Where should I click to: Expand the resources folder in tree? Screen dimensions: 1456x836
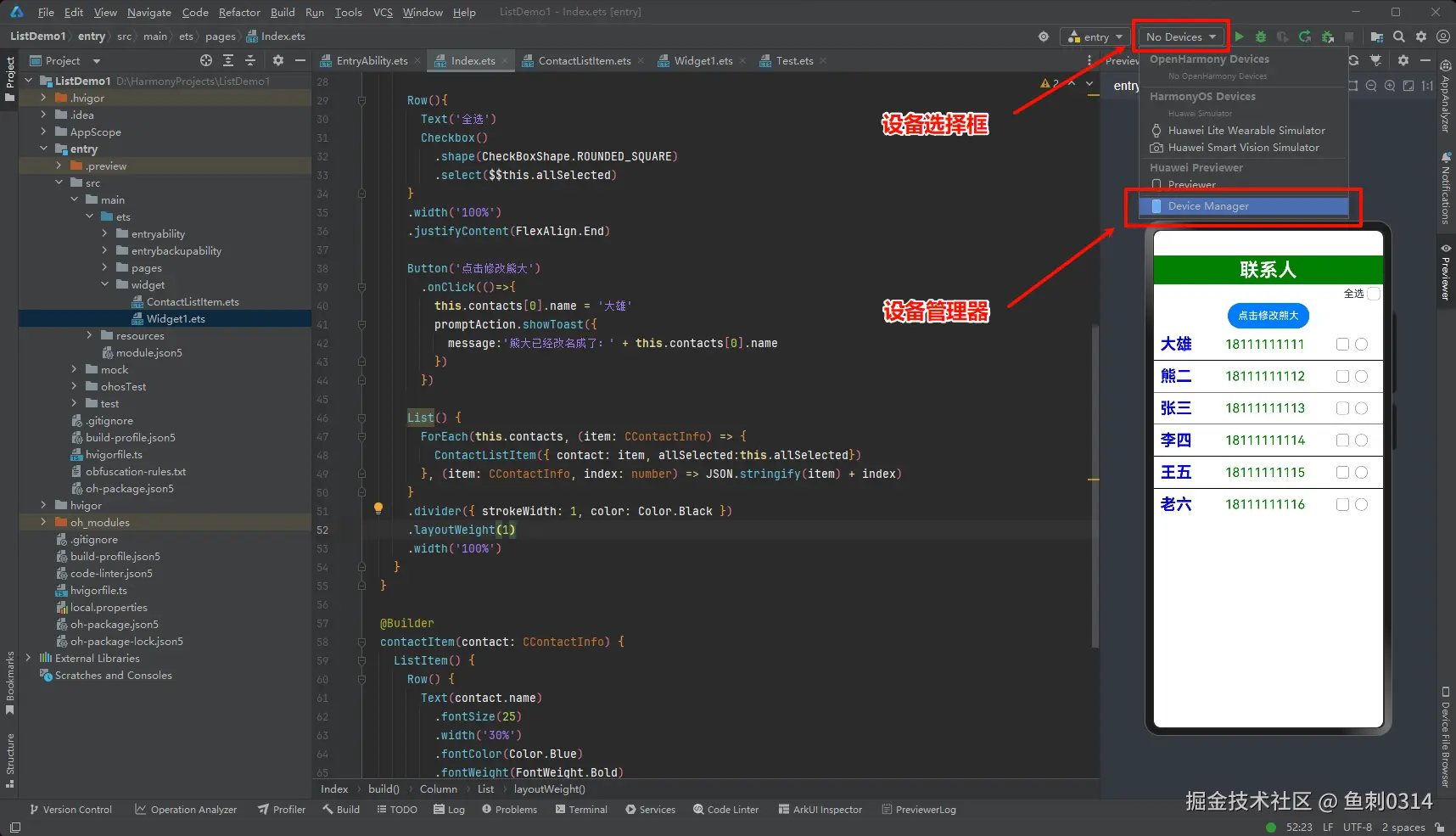tap(90, 336)
